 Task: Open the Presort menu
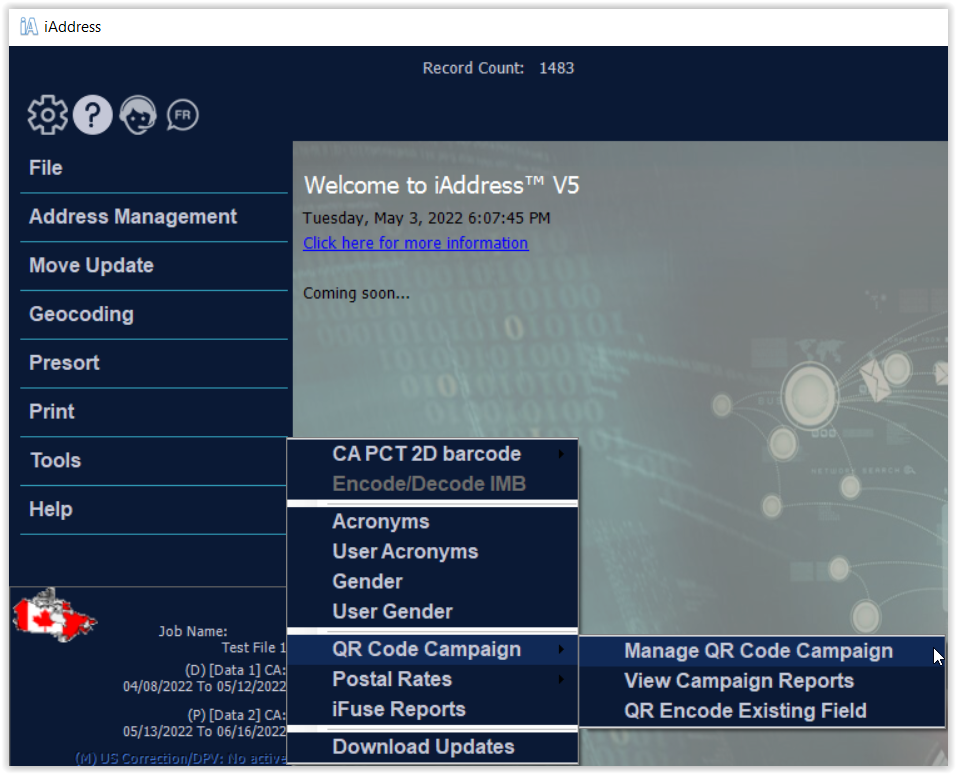click(154, 364)
